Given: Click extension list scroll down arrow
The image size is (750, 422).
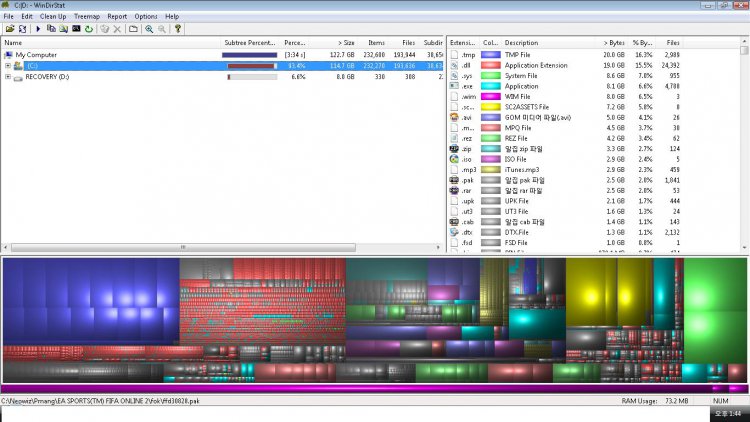Looking at the screenshot, I should coord(744,248).
